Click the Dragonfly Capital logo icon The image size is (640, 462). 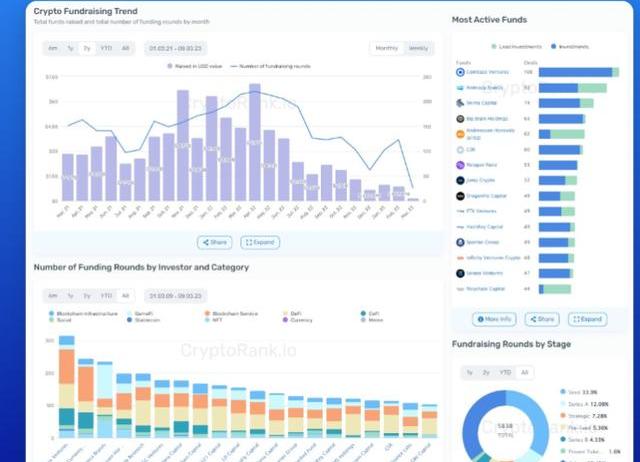[460, 196]
